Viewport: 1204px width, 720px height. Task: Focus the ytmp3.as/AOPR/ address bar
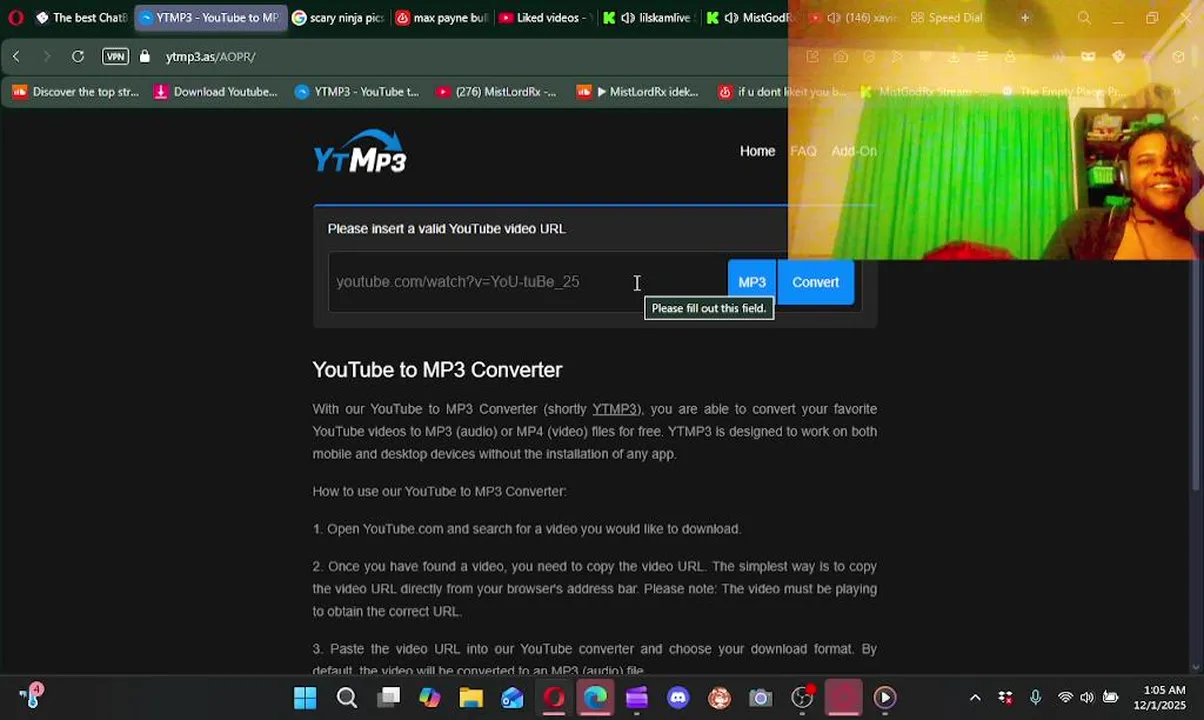[210, 56]
